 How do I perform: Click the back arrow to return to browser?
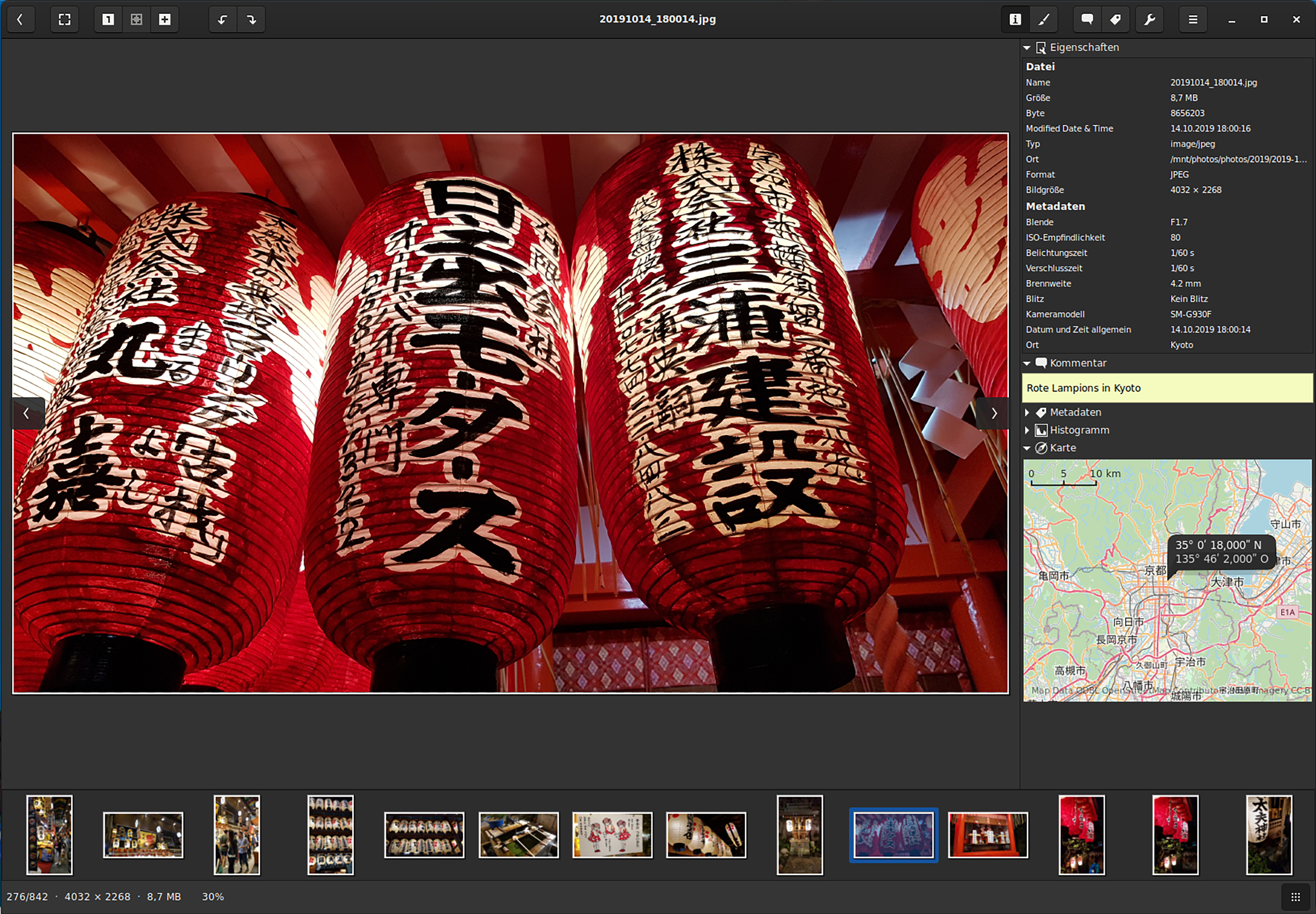pos(21,19)
